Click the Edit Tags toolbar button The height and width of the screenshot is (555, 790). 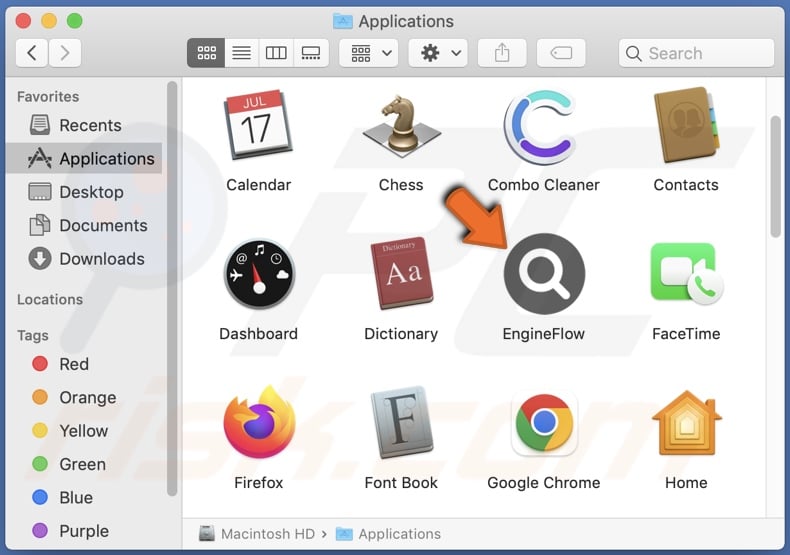click(x=561, y=53)
